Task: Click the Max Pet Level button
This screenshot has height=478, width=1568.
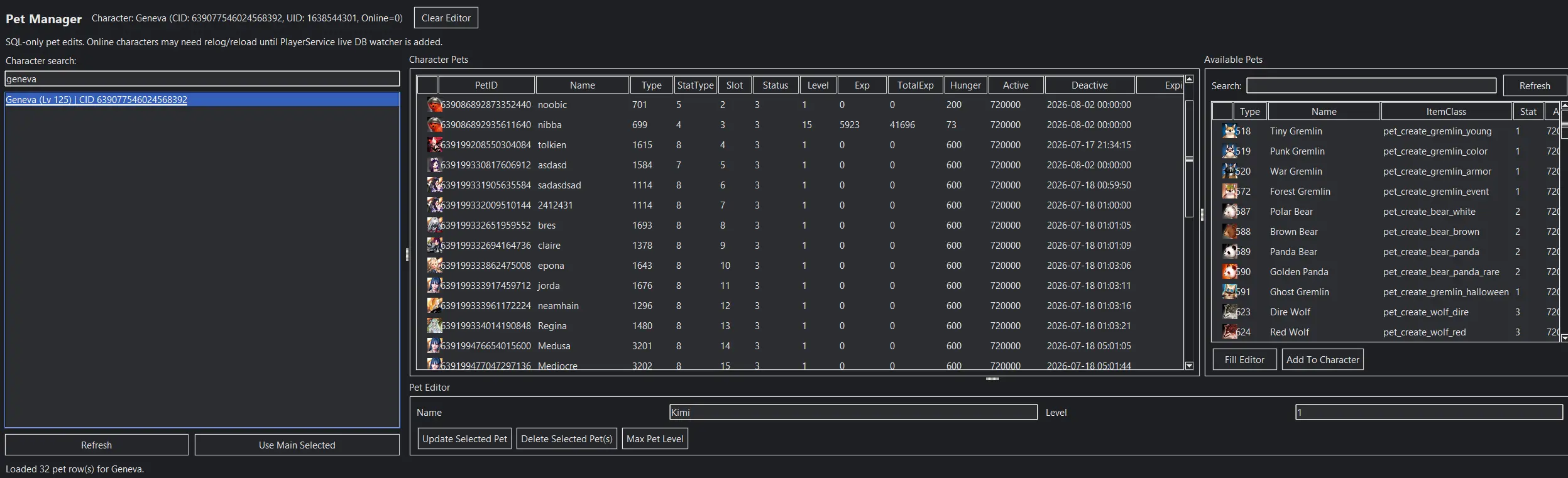Action: [655, 439]
